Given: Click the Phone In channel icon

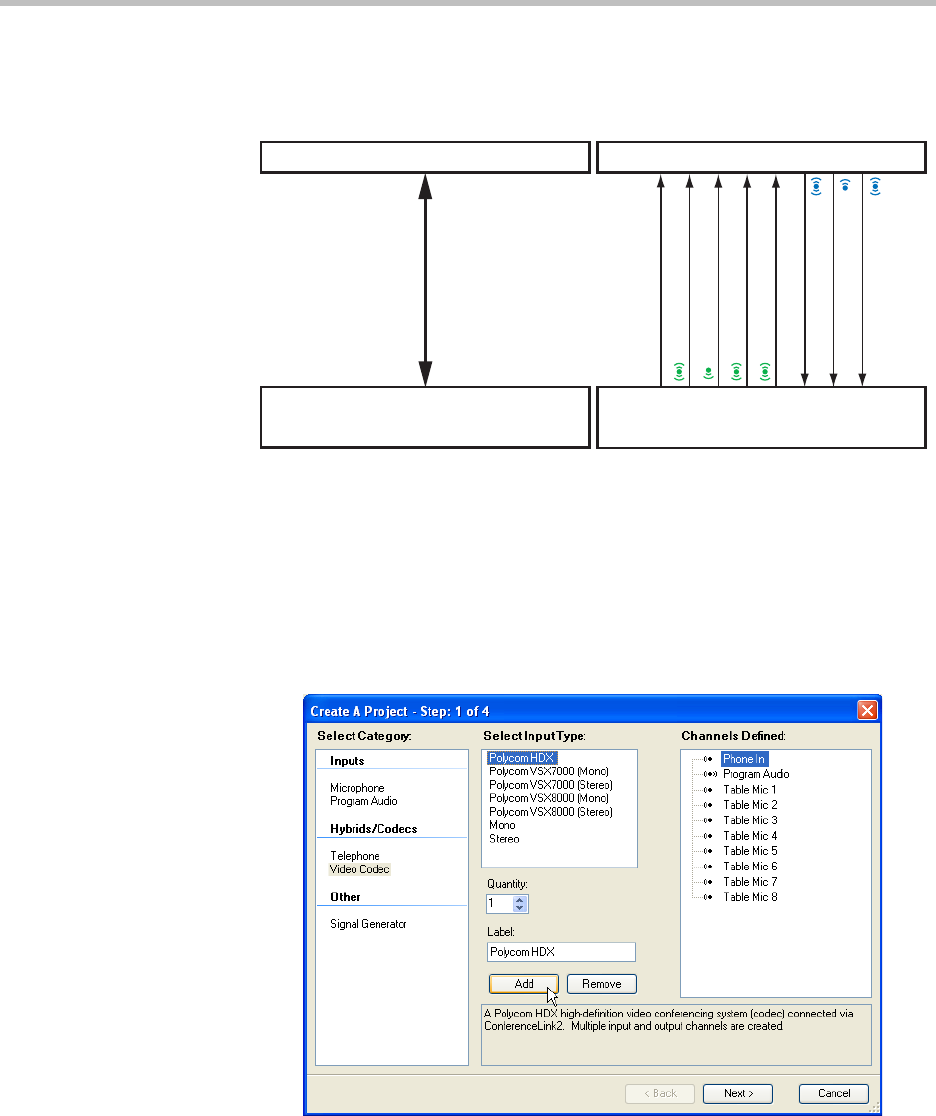Looking at the screenshot, I should pos(708,759).
